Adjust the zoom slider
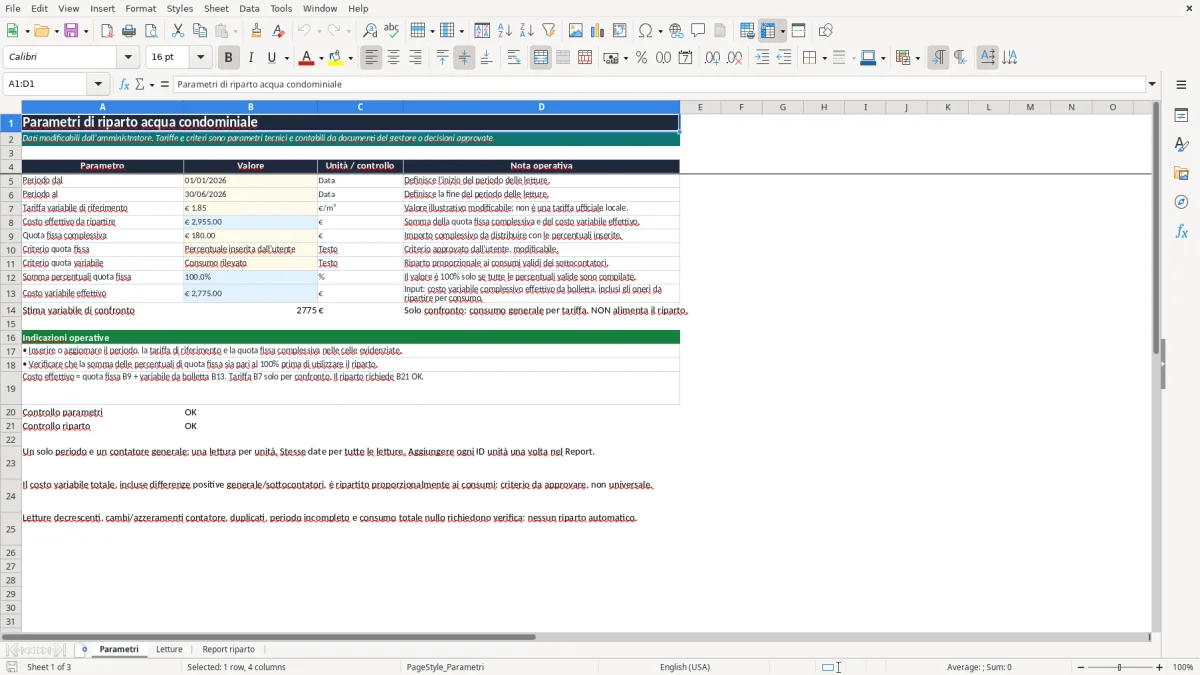The height and width of the screenshot is (675, 1200). click(1120, 667)
